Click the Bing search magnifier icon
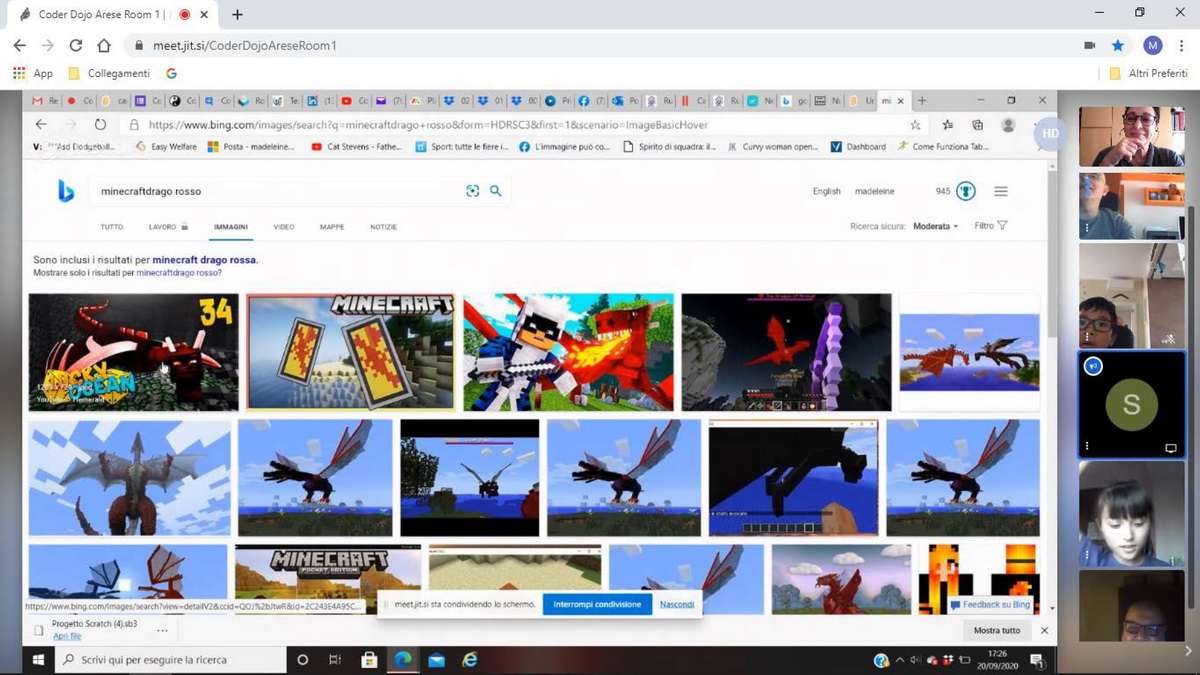Image resolution: width=1200 pixels, height=675 pixels. (x=496, y=191)
